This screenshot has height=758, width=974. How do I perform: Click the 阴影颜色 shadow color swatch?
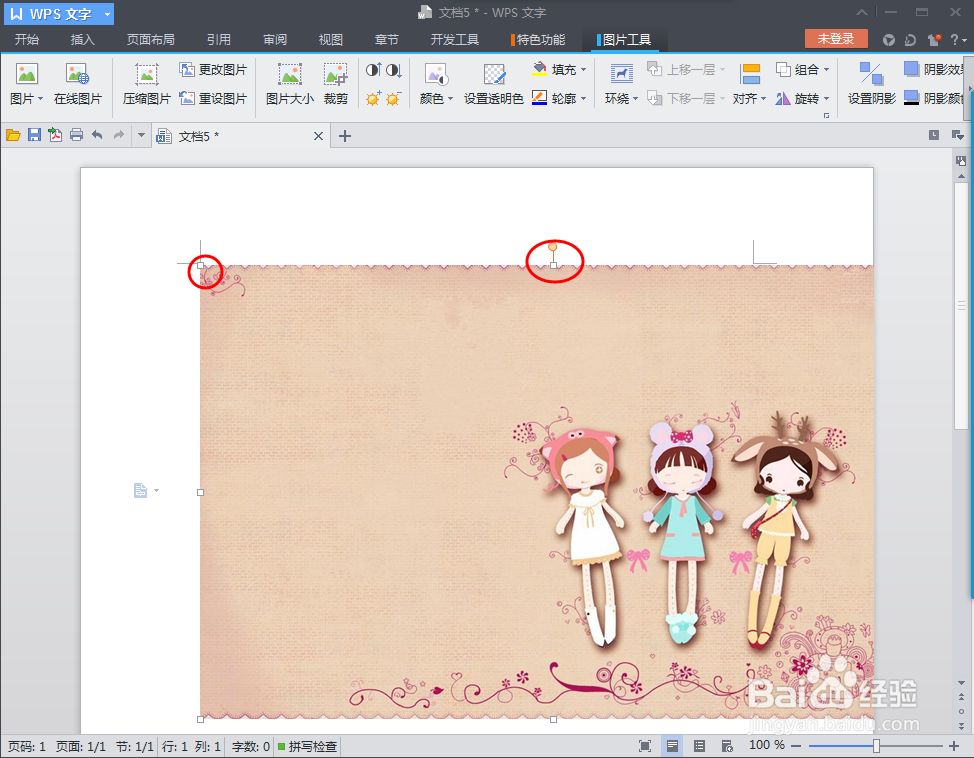(x=911, y=98)
